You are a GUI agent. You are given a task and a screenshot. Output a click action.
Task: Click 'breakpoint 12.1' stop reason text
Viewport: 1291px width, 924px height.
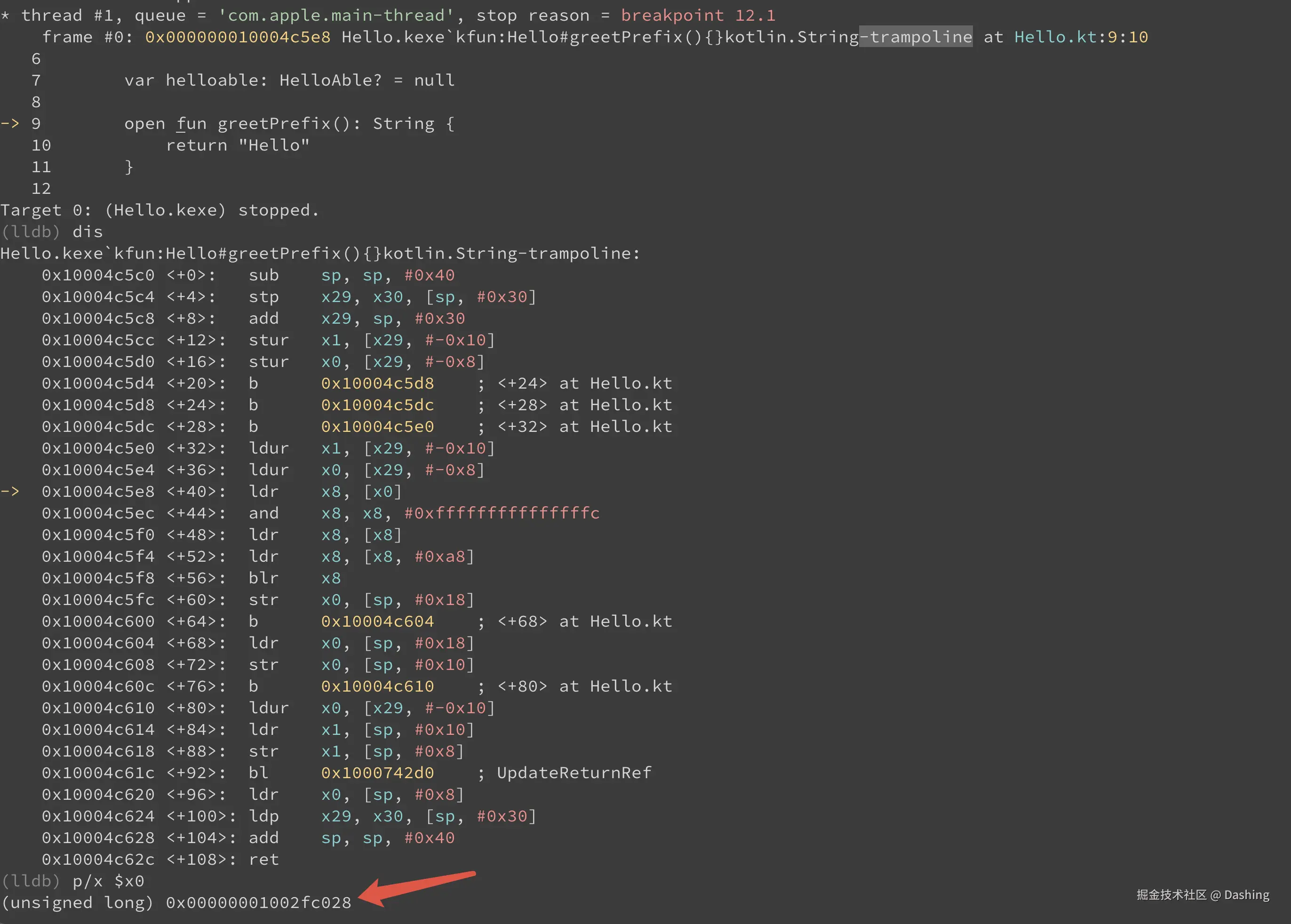698,16
